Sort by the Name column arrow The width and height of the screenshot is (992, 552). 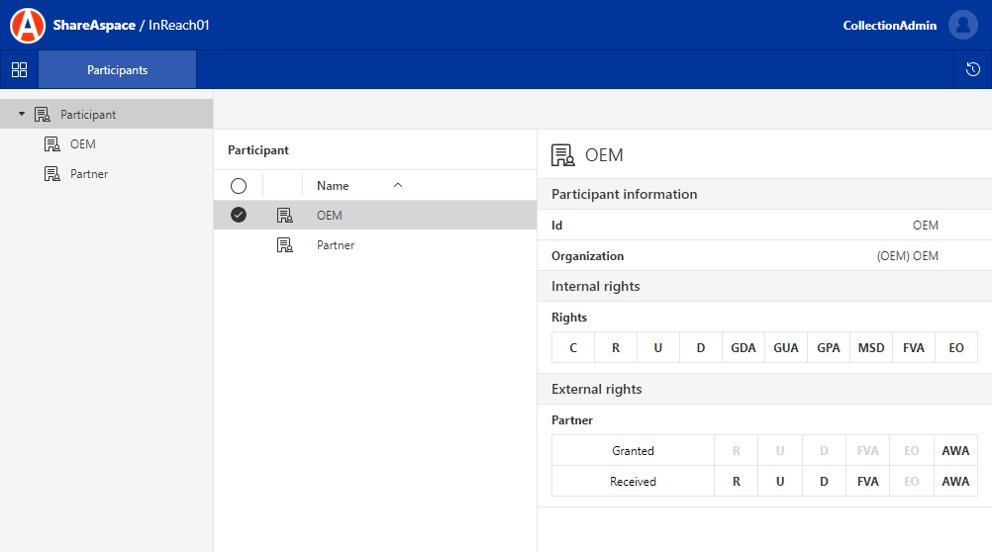[398, 186]
